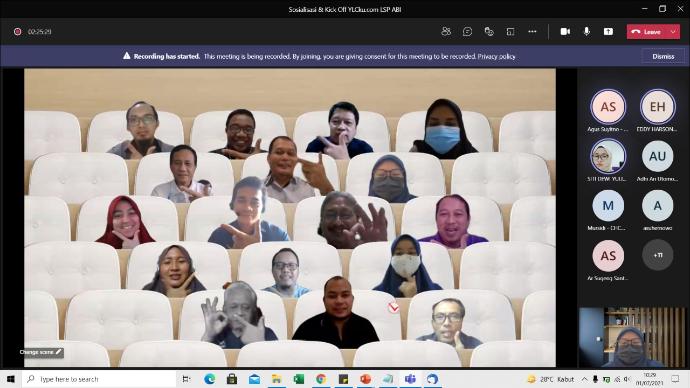
Task: Click the taskbar search box
Action: [x=99, y=379]
